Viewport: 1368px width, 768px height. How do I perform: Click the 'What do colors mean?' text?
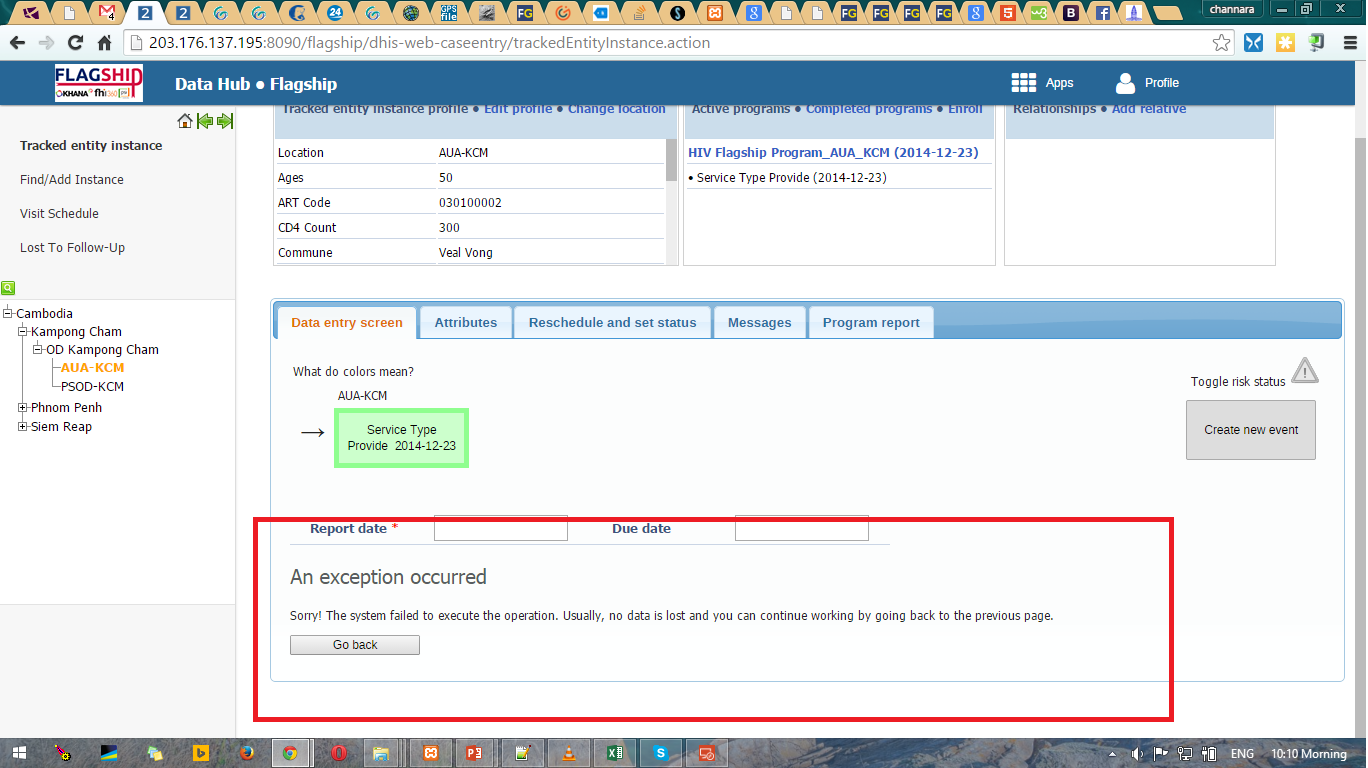click(353, 372)
